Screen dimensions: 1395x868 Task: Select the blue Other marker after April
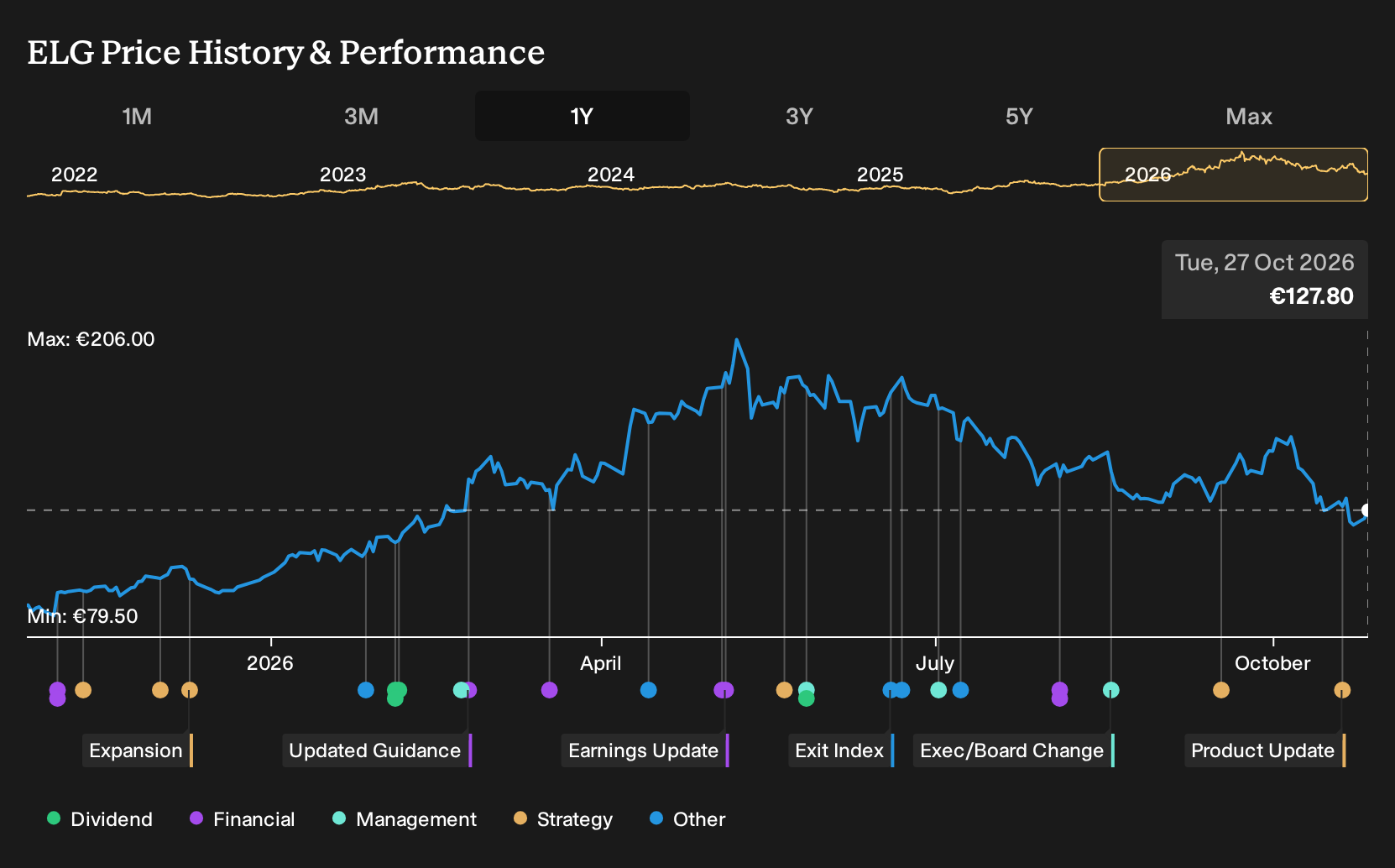(648, 690)
